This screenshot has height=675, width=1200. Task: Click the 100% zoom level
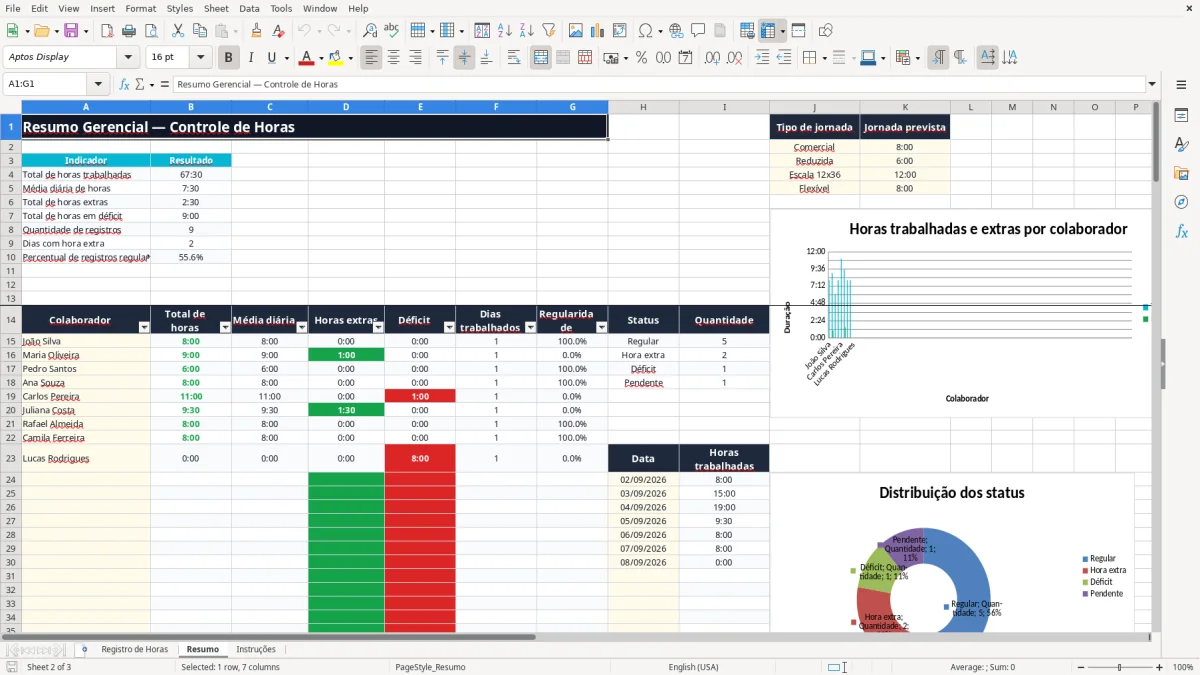[1183, 667]
